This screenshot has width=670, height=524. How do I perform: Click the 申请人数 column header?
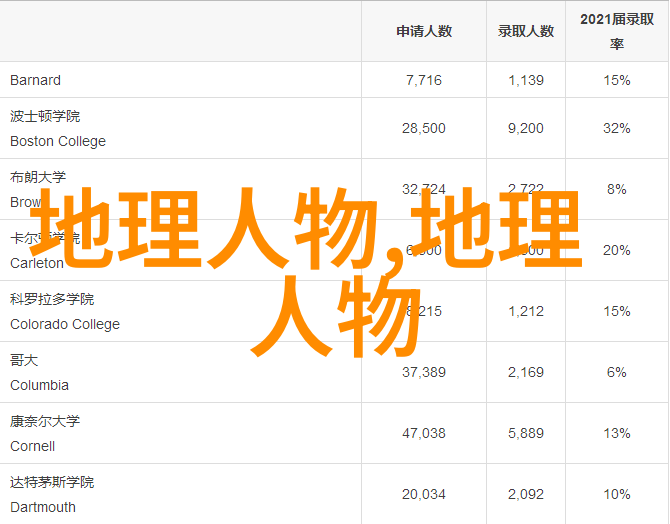point(424,31)
